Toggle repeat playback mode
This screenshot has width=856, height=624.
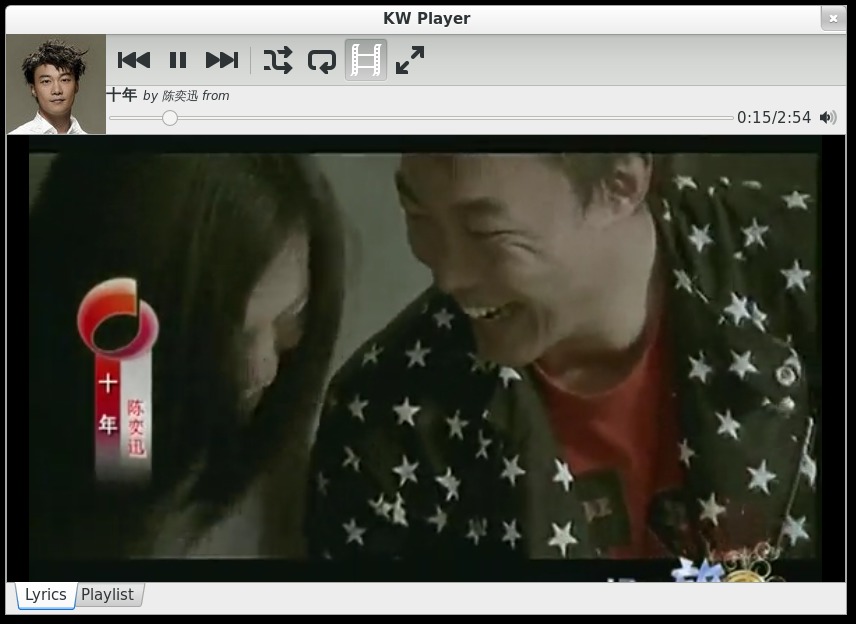(322, 60)
